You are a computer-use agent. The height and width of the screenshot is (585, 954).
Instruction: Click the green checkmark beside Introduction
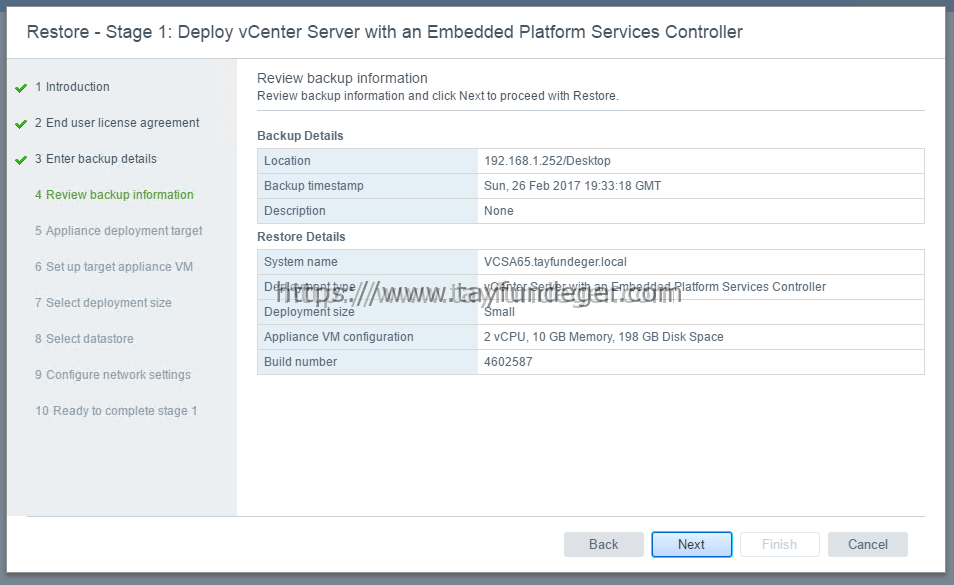pyautogui.click(x=21, y=88)
